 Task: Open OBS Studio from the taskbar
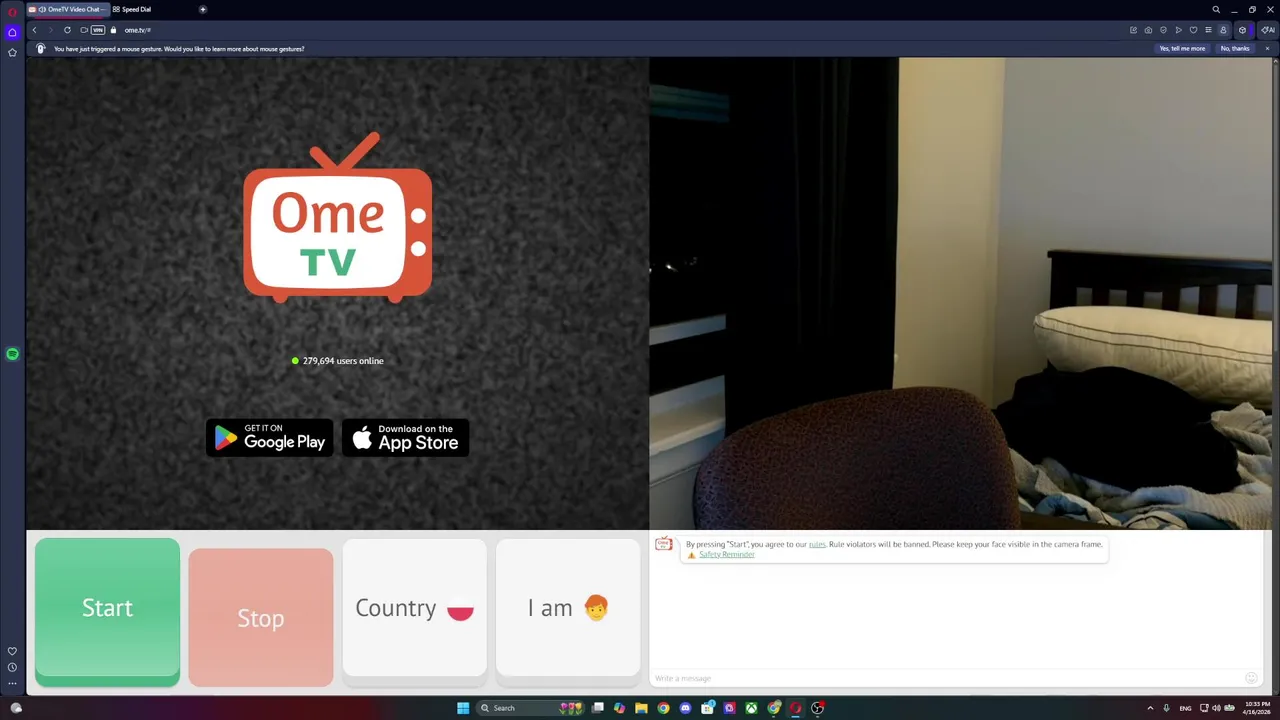click(817, 708)
